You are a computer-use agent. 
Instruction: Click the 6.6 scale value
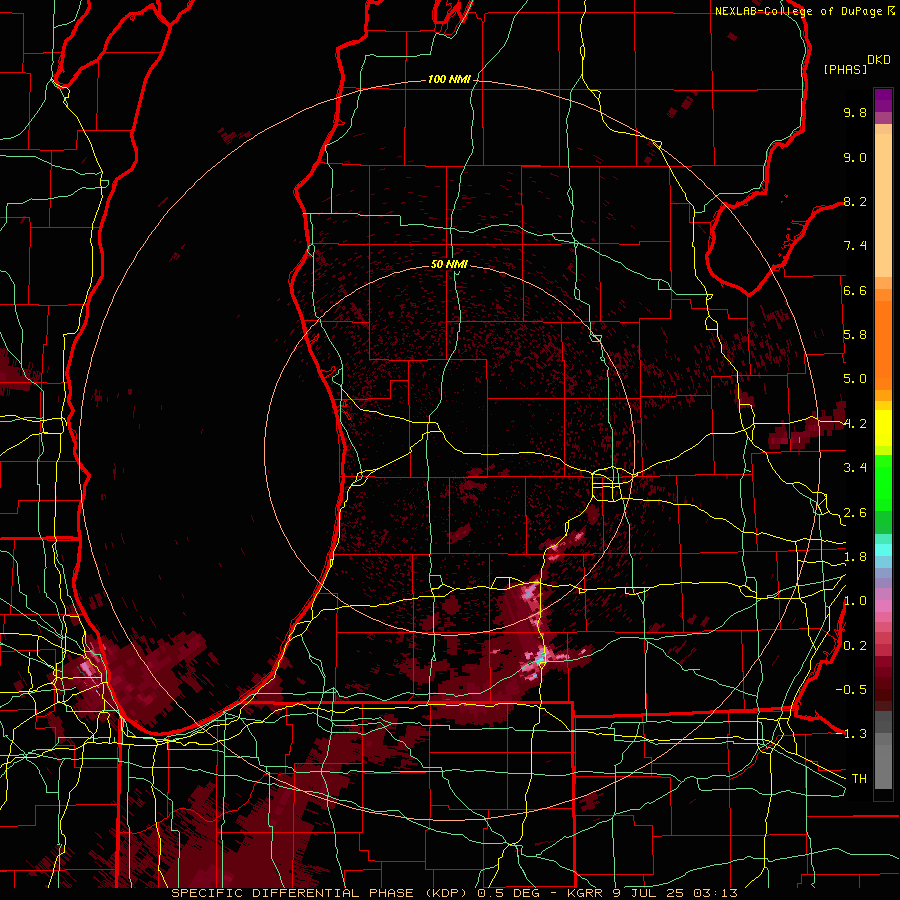pyautogui.click(x=855, y=290)
